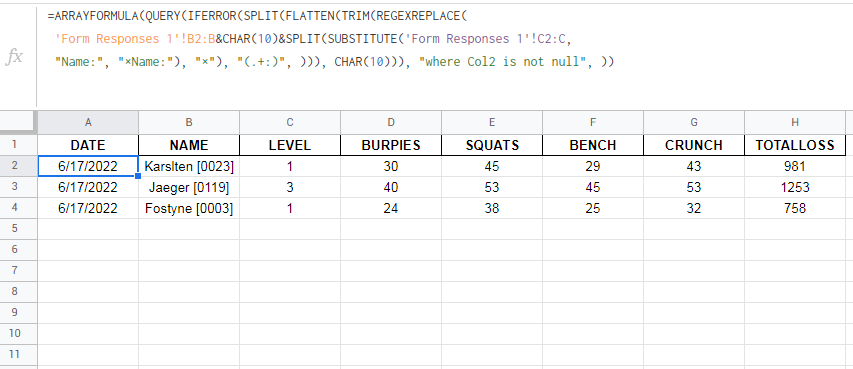The height and width of the screenshot is (369, 853).
Task: Click the fx formula icon
Action: pos(14,57)
